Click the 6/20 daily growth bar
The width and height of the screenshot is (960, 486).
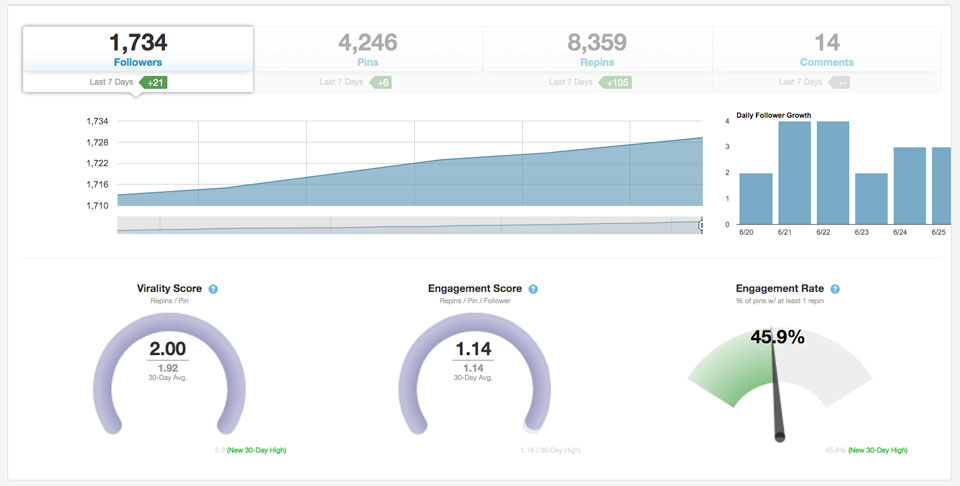coord(755,198)
